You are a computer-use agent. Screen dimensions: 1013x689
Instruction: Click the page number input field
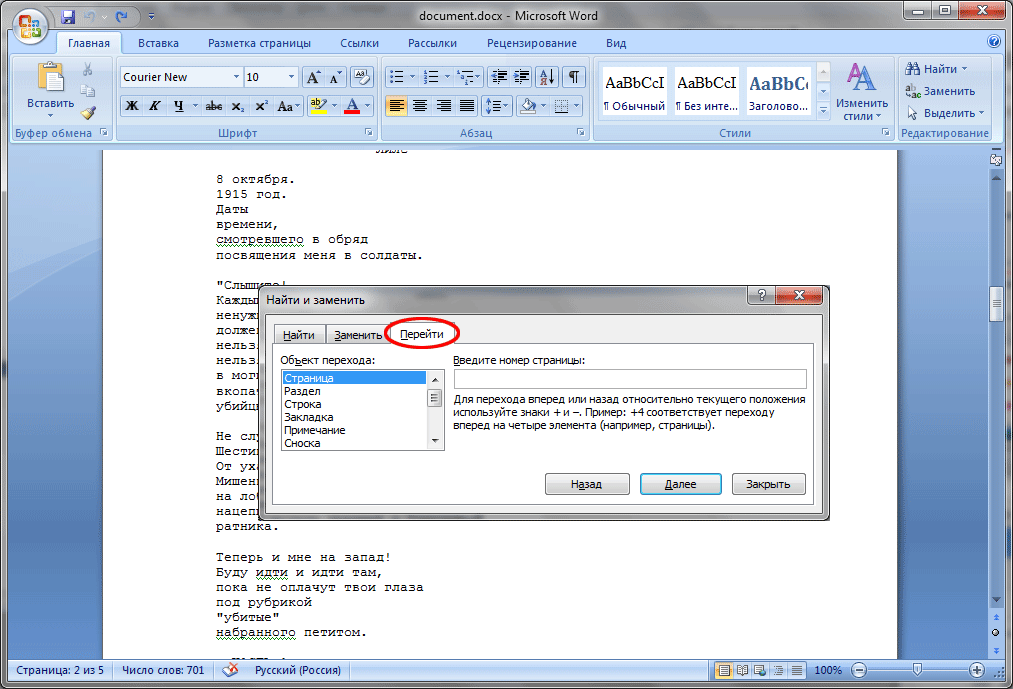tap(629, 379)
